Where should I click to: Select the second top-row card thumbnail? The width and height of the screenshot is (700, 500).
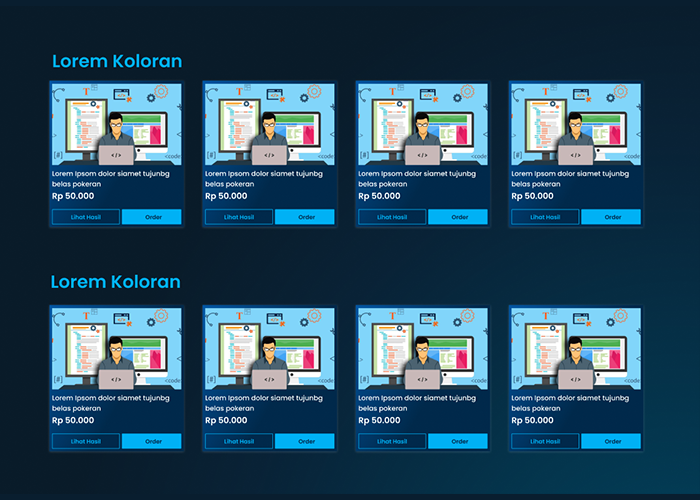(269, 124)
